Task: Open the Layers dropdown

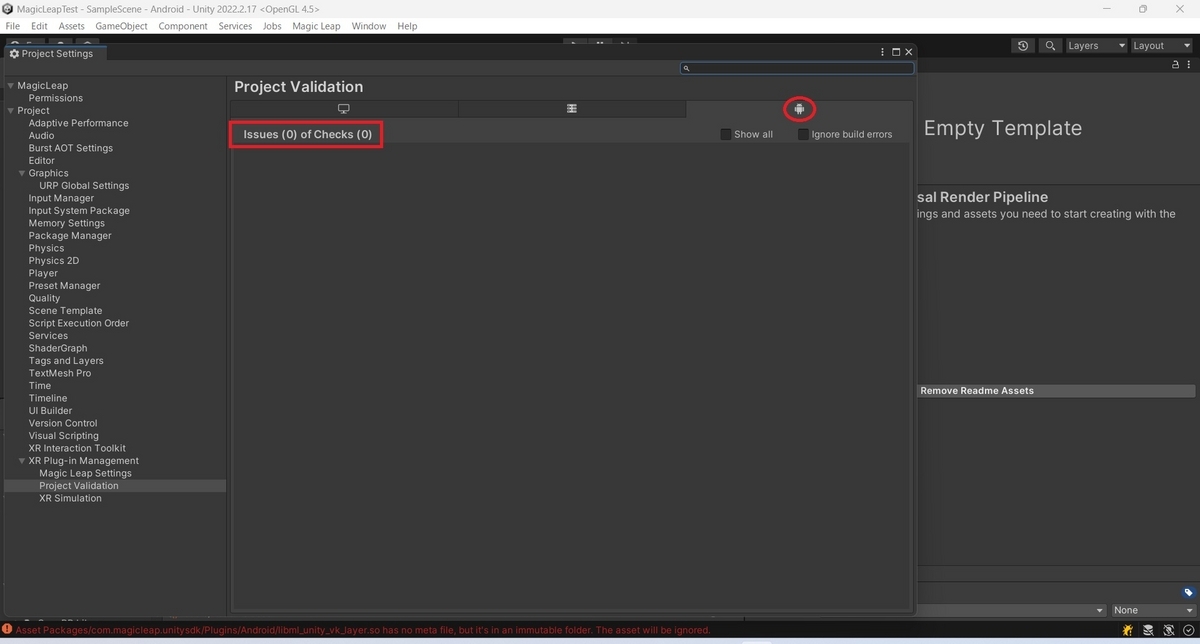Action: (1096, 46)
